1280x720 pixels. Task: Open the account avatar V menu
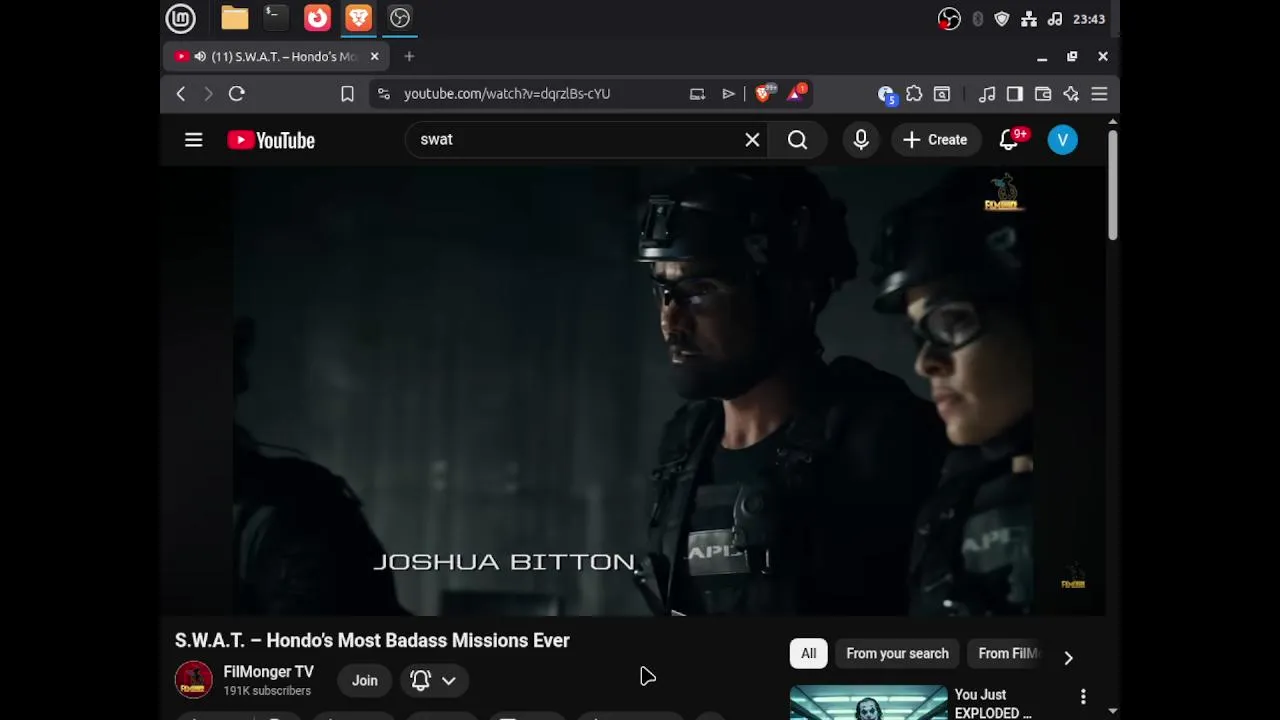point(1062,140)
